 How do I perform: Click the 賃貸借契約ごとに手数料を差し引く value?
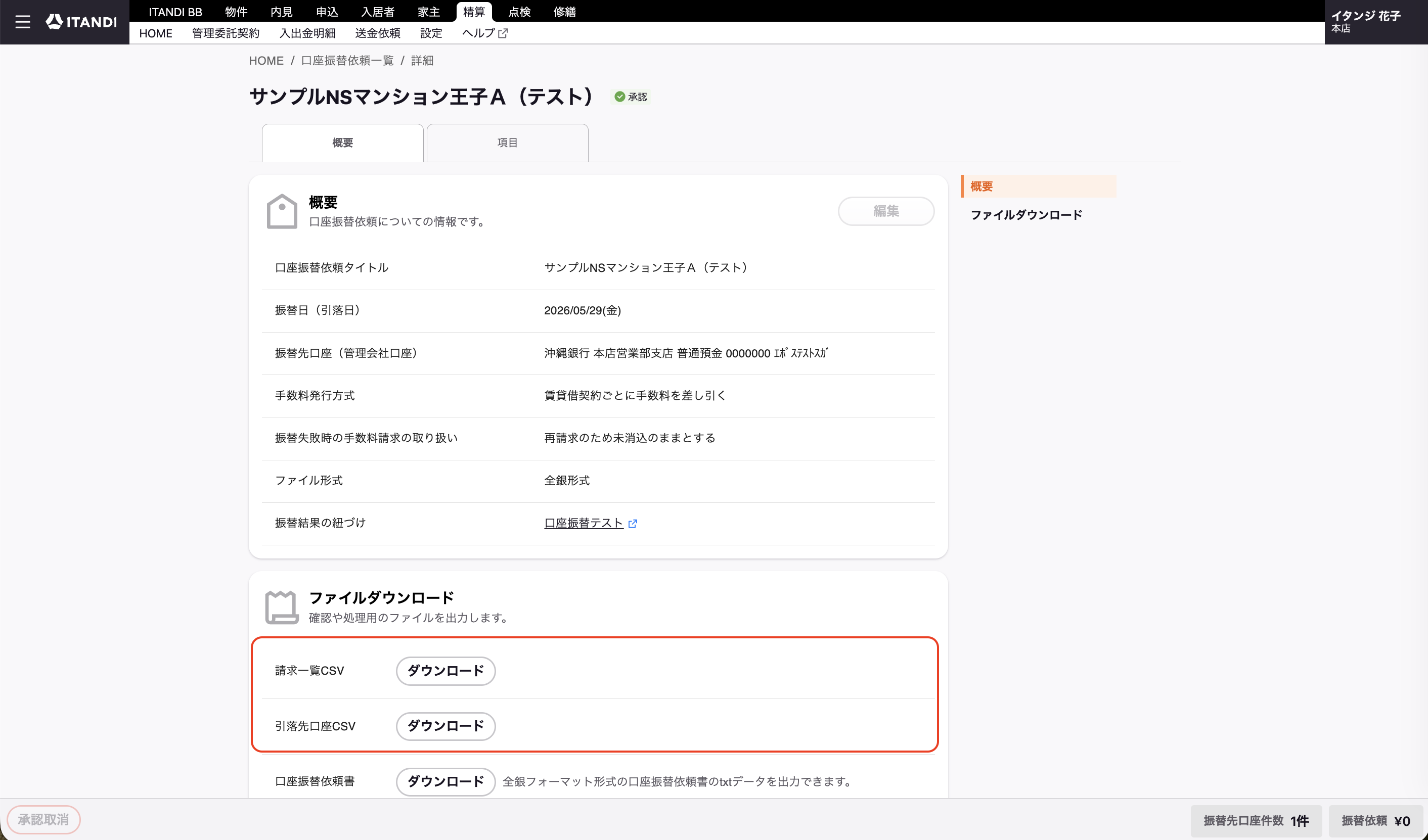635,396
